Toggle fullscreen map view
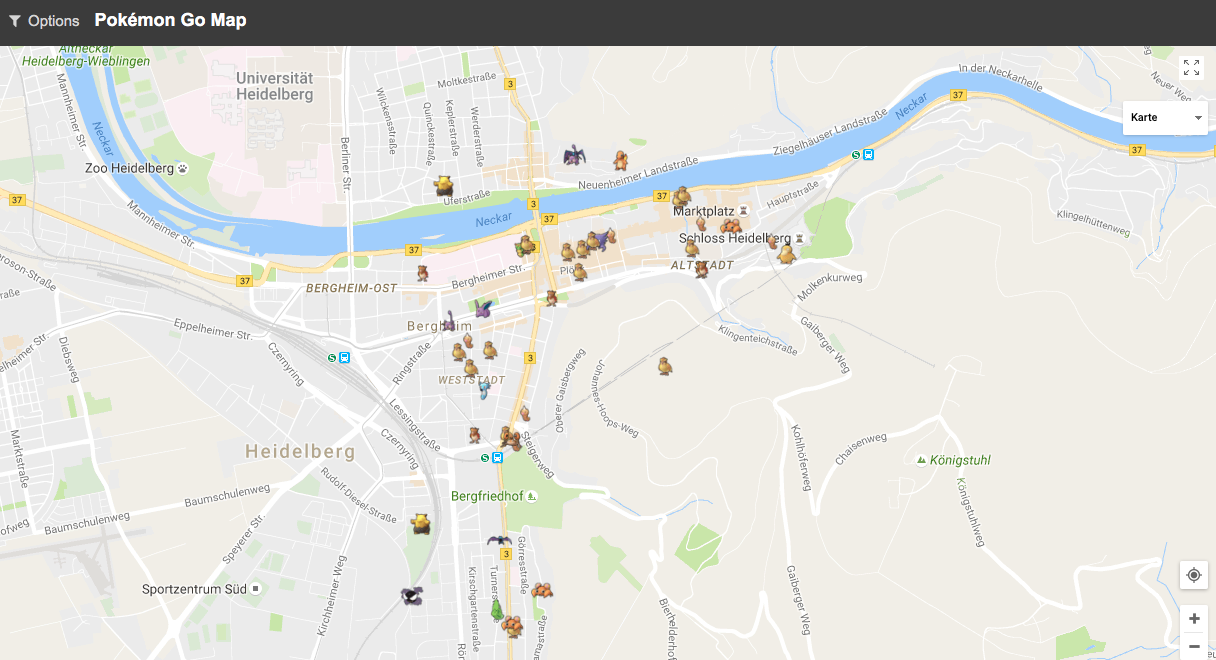This screenshot has height=660, width=1216. click(1191, 68)
